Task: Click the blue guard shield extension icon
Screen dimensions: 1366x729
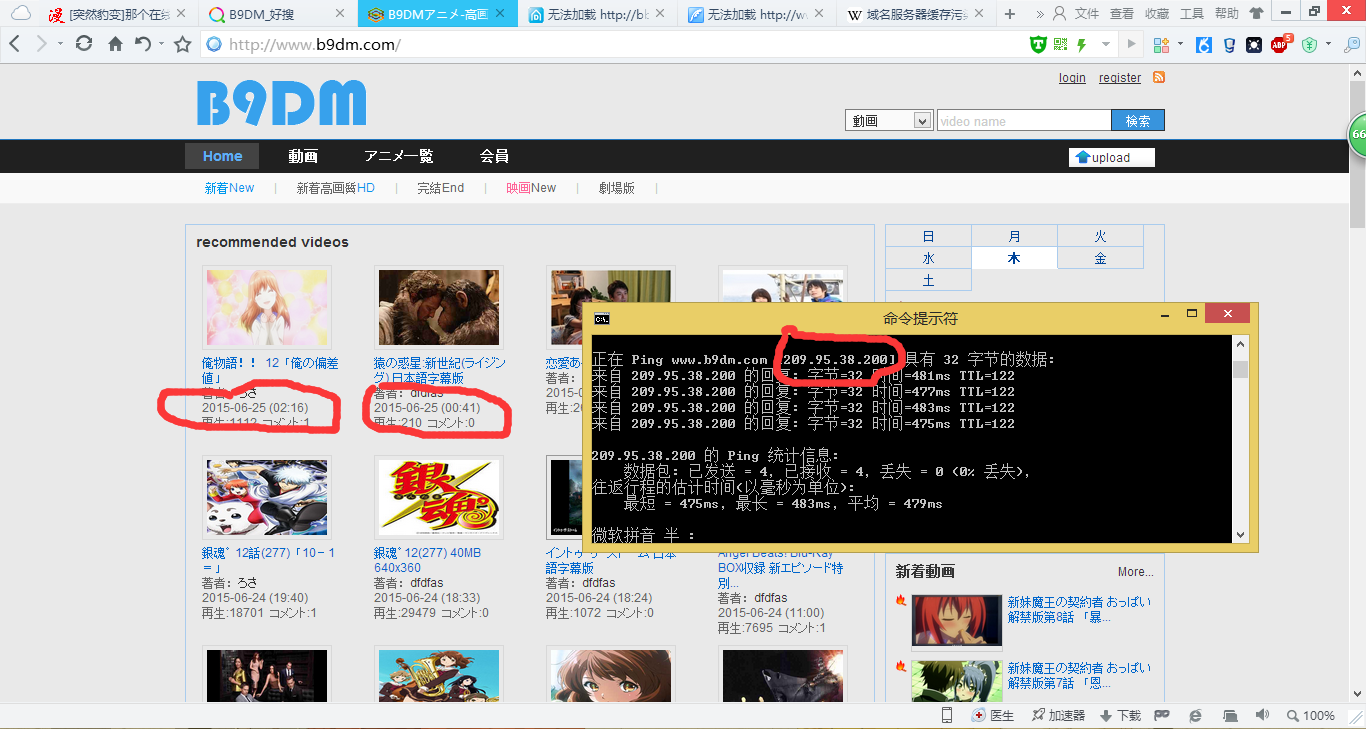Action: (1229, 44)
